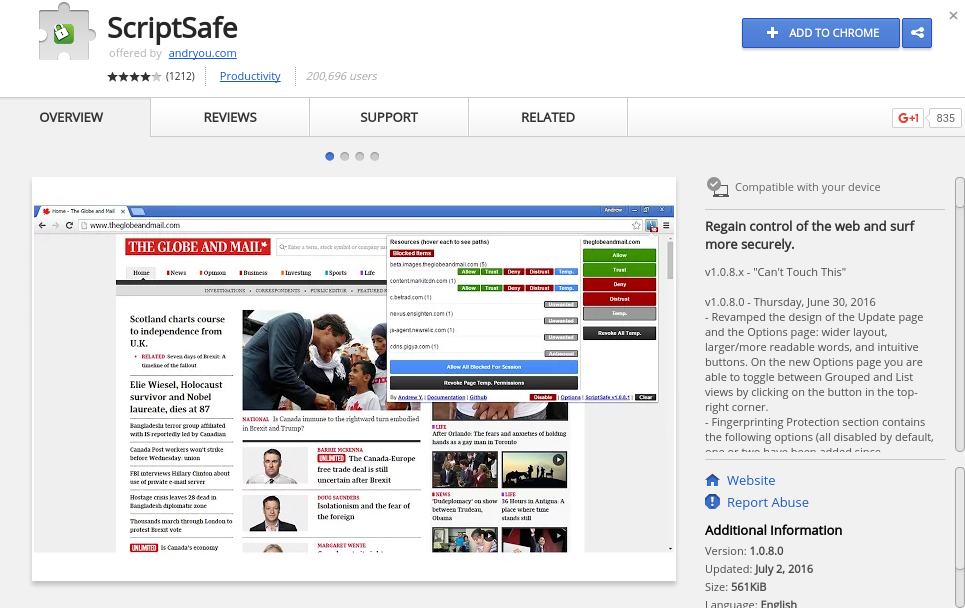The width and height of the screenshot is (965, 608).
Task: Click the Size 561KiB text
Action: coord(735,586)
